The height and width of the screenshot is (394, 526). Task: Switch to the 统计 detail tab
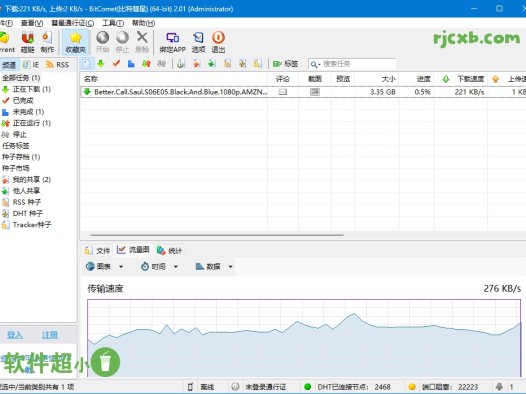[x=169, y=250]
